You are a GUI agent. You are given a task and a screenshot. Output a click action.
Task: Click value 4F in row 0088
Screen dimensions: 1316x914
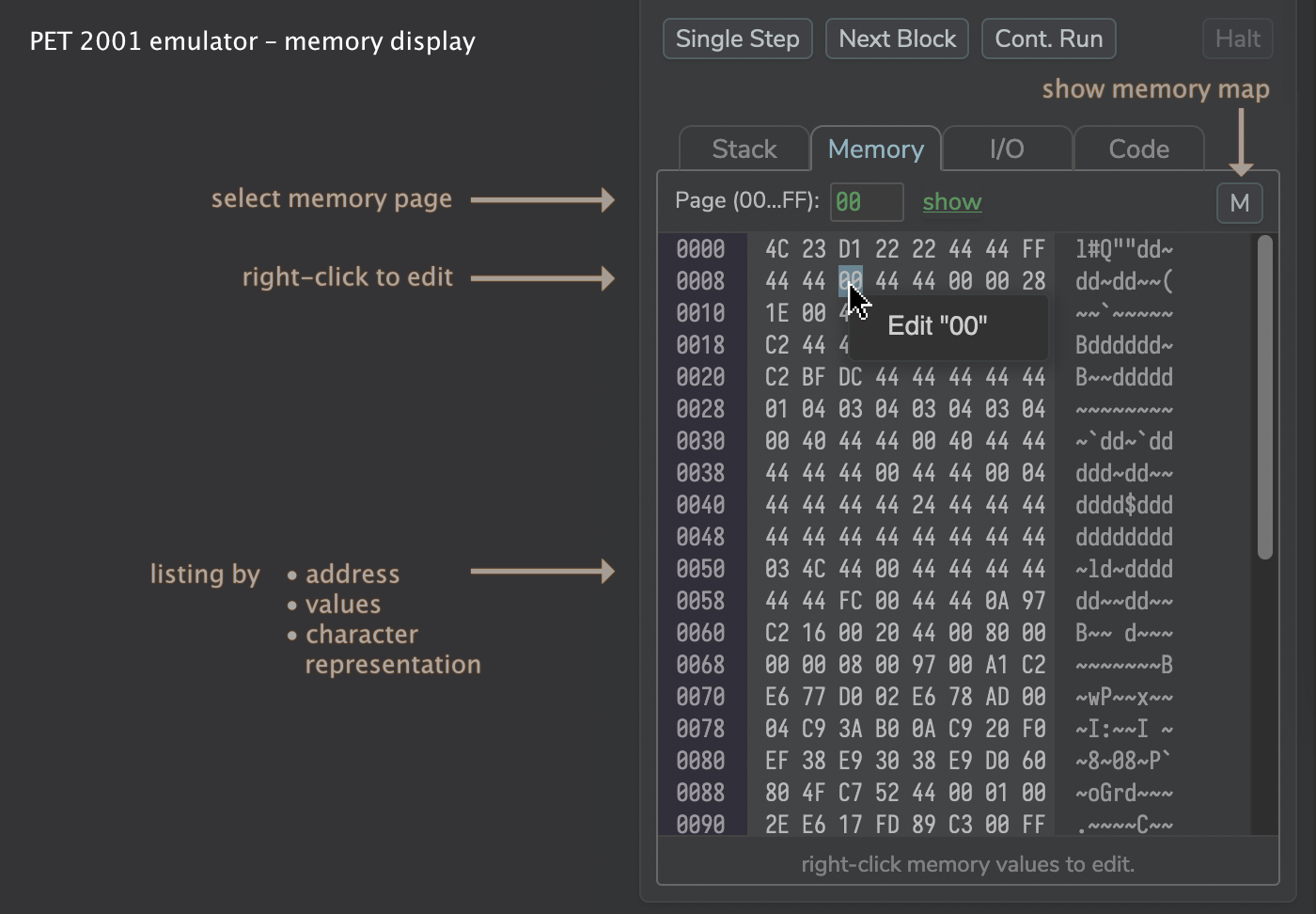814,793
